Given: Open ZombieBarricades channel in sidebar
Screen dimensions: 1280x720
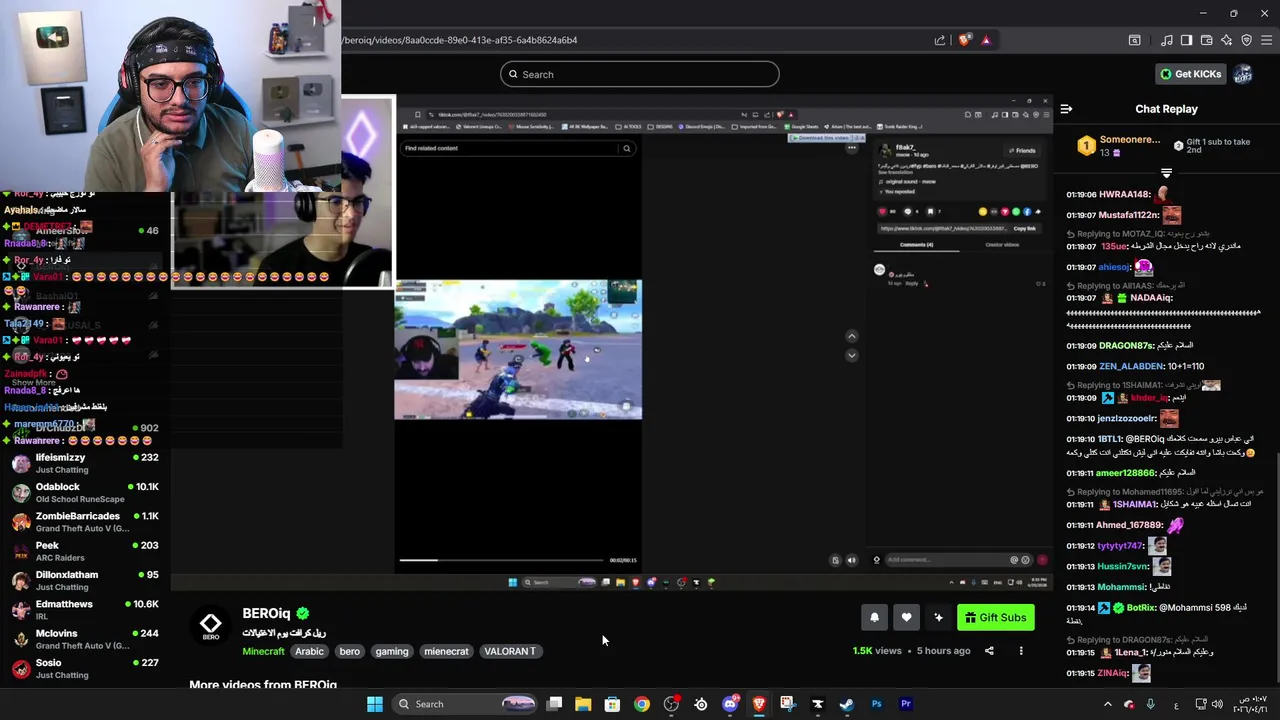Looking at the screenshot, I should 85,522.
